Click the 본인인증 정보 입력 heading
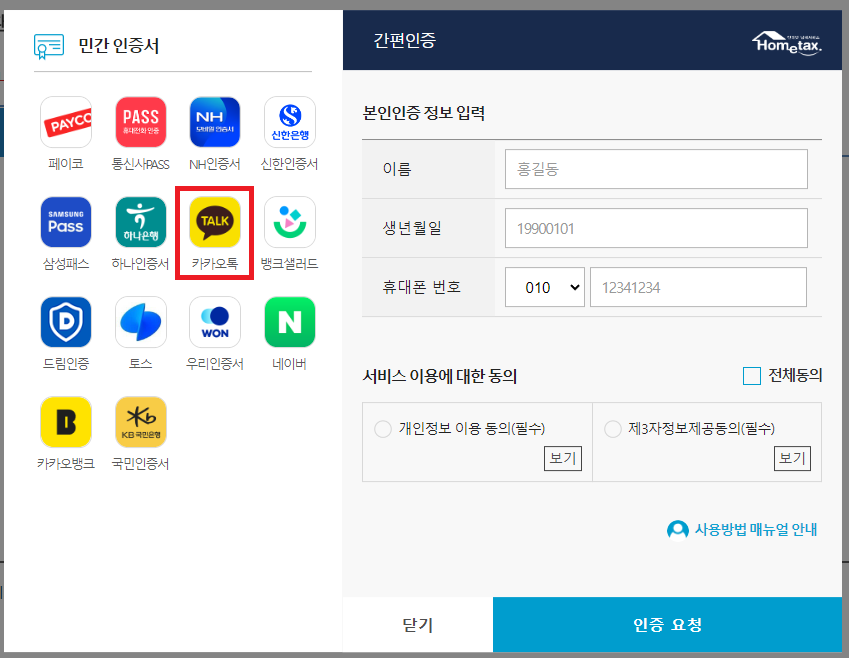 pyautogui.click(x=423, y=113)
